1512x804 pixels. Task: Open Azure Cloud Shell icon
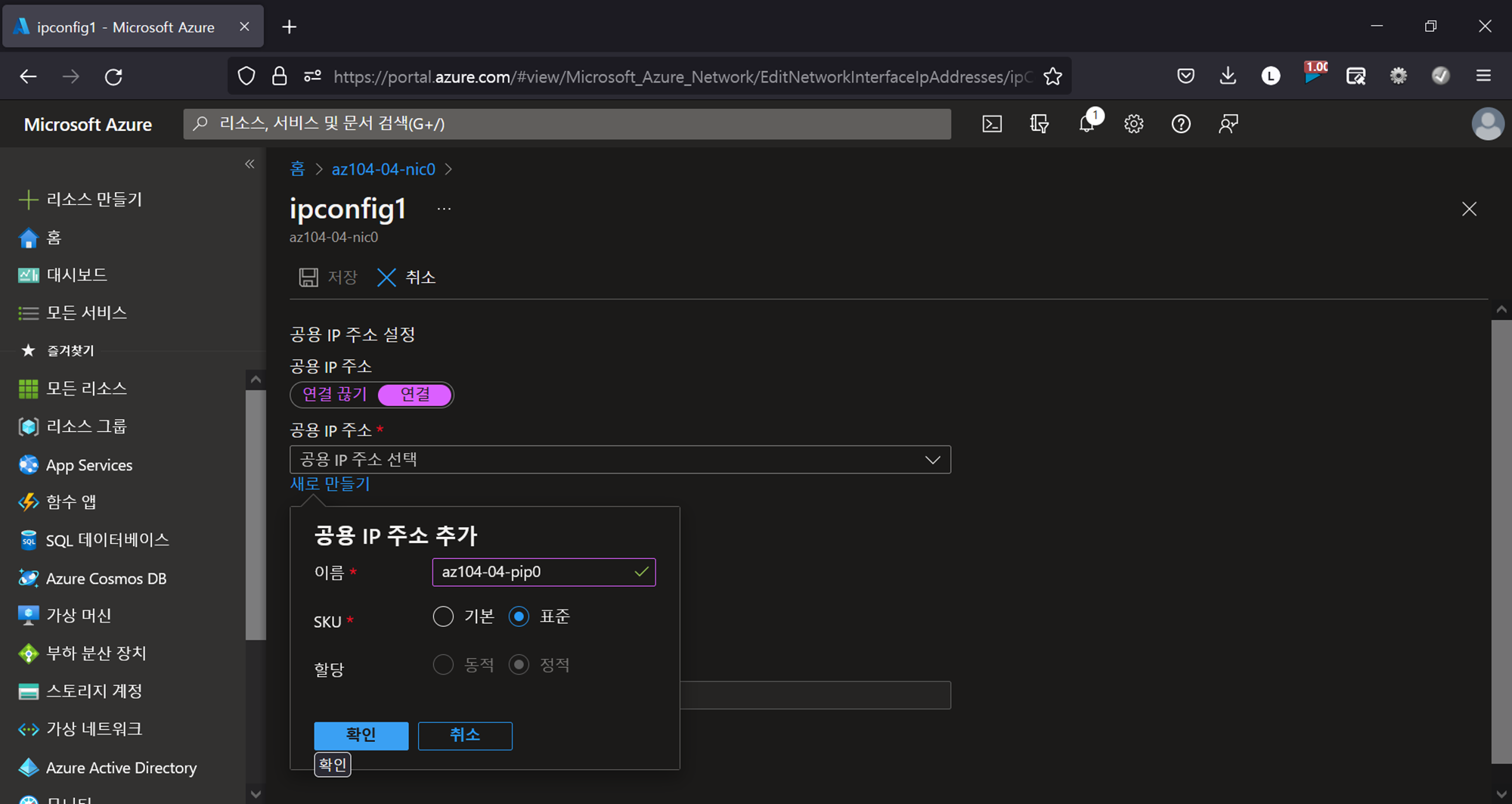tap(992, 124)
